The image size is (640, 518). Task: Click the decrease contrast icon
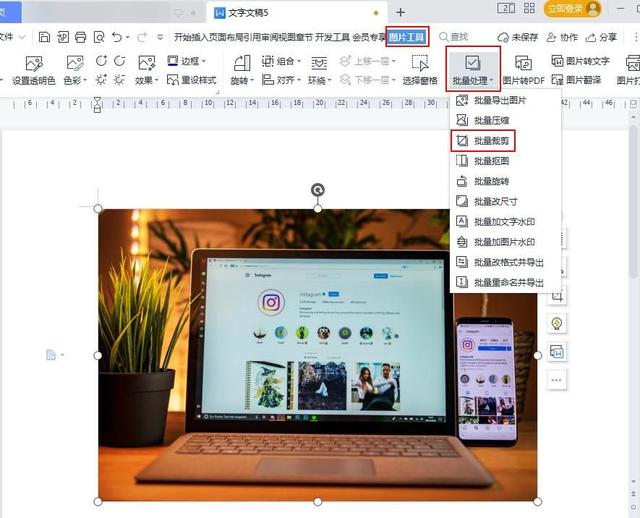[x=120, y=61]
